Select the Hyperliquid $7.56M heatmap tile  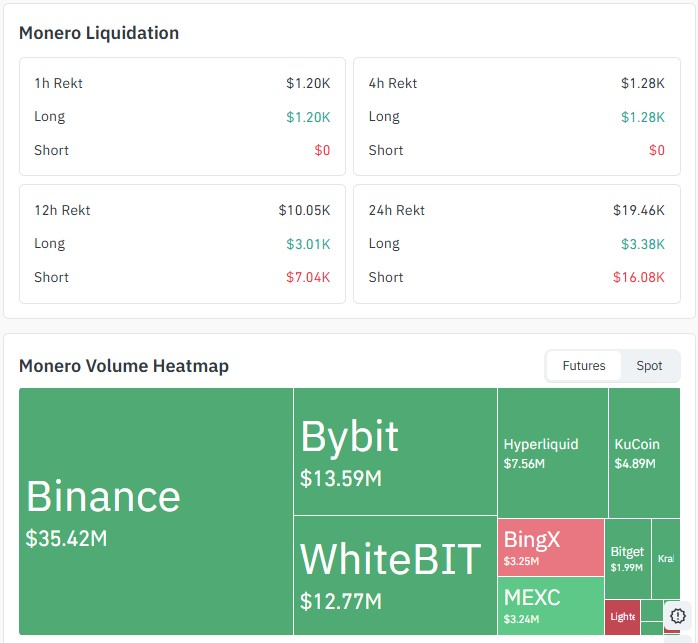click(553, 452)
